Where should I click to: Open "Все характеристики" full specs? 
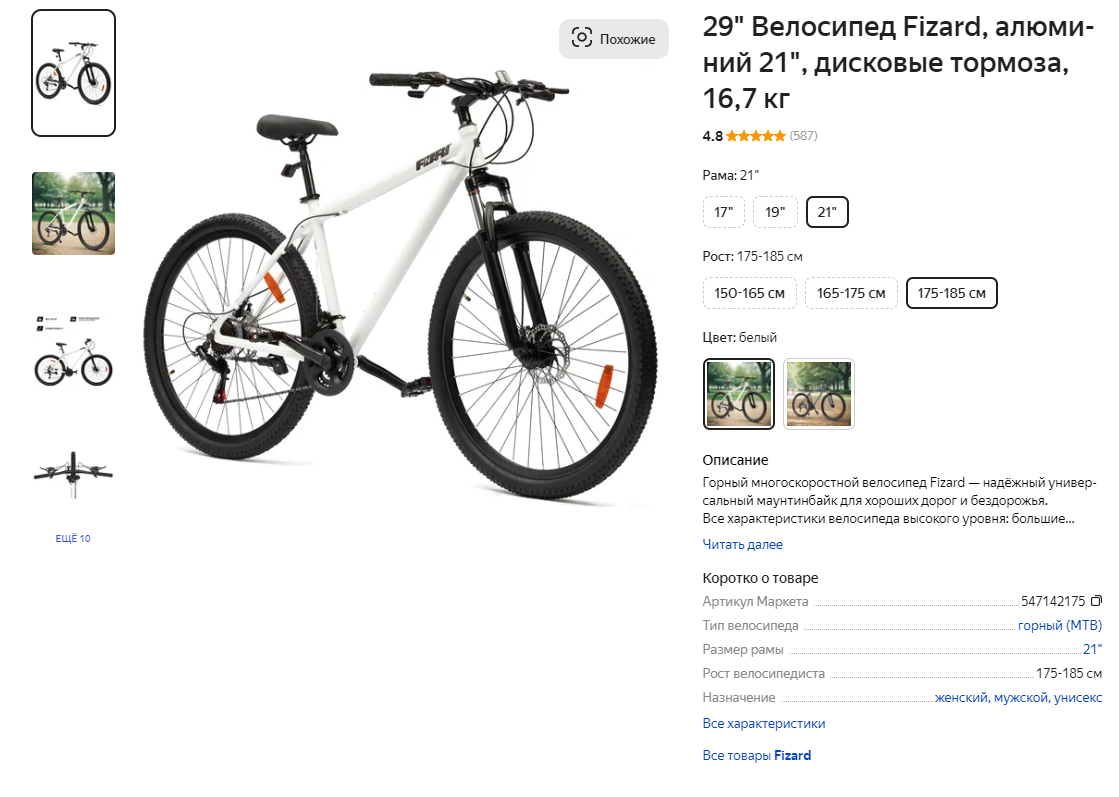pos(763,723)
